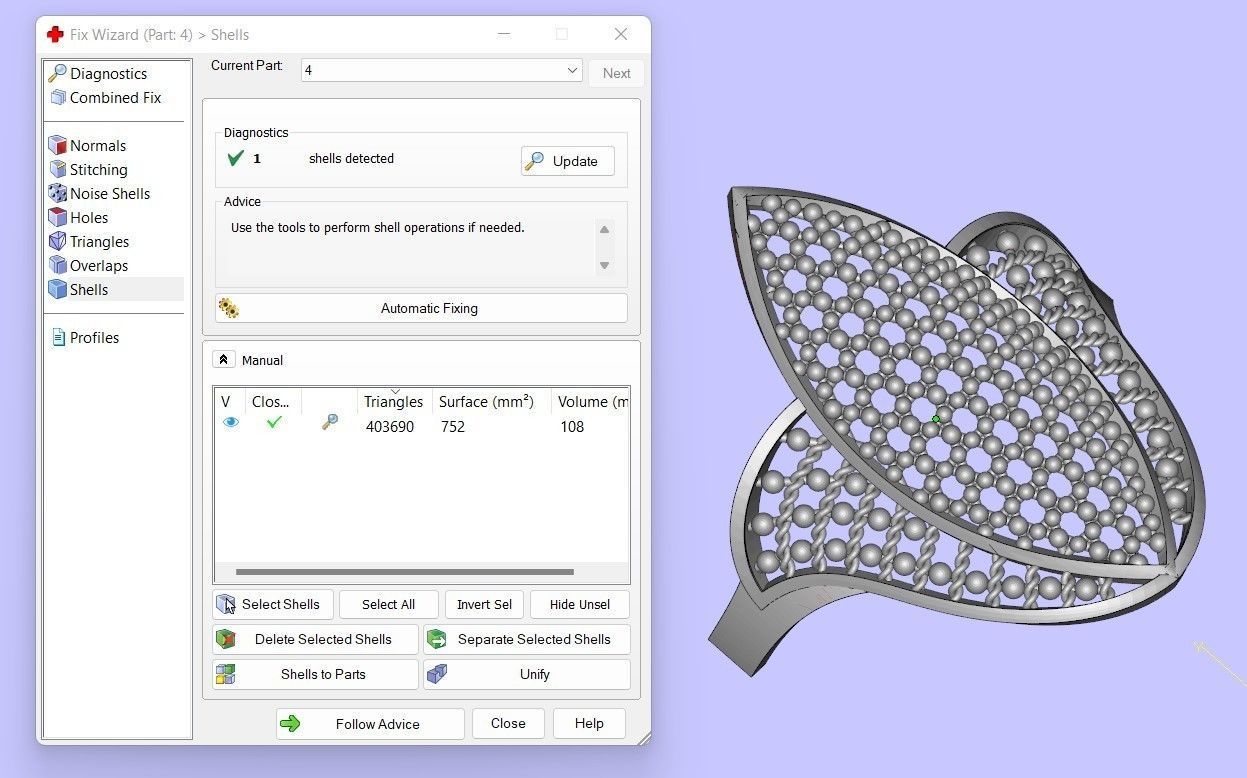Click the Profiles document icon
The width and height of the screenshot is (1247, 778).
click(58, 337)
